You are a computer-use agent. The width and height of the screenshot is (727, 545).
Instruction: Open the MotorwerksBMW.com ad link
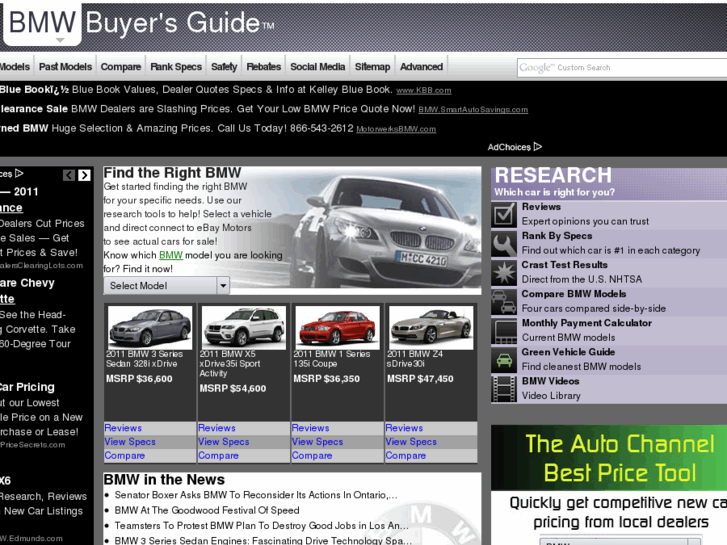(396, 129)
